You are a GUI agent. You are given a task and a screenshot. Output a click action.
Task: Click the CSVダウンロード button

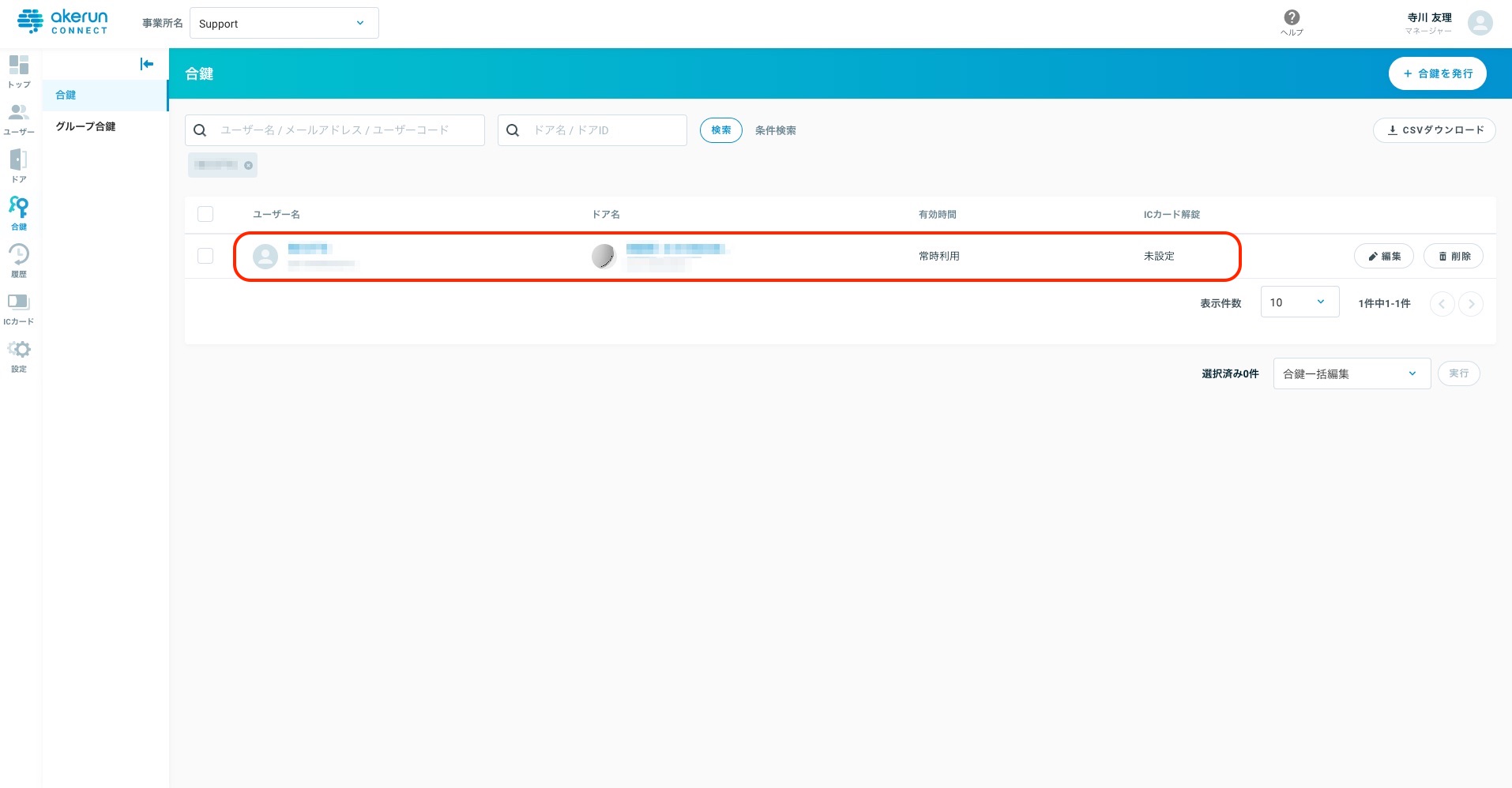(x=1434, y=130)
